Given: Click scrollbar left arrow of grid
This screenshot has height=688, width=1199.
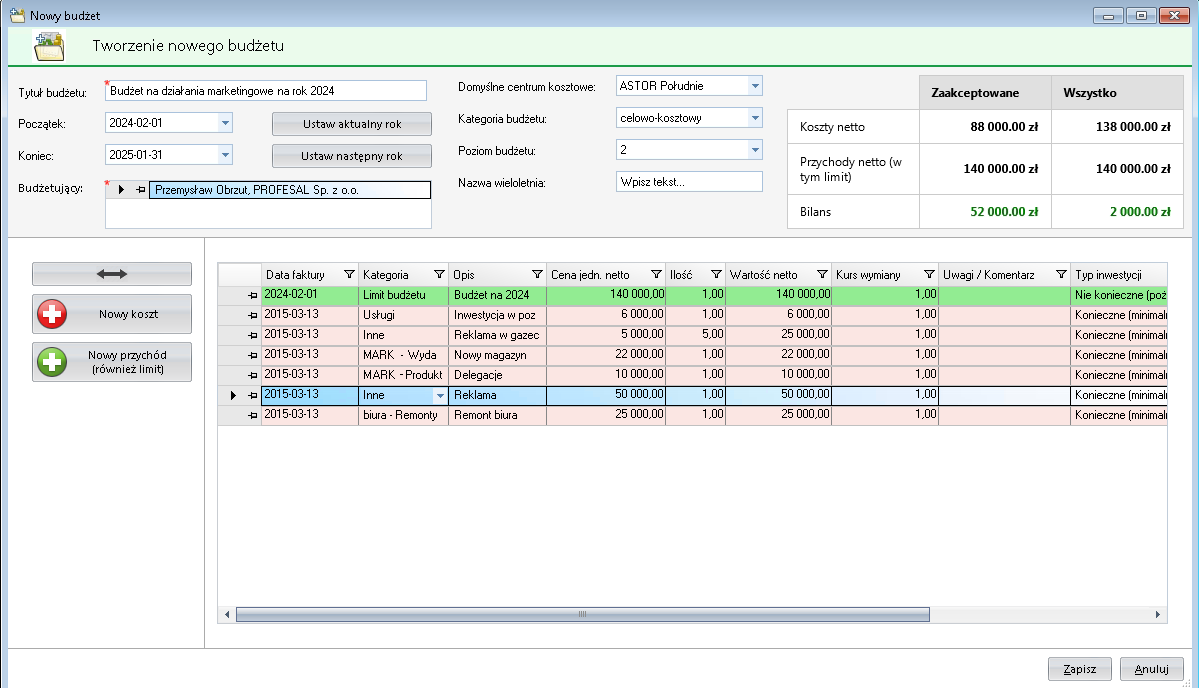Looking at the screenshot, I should [x=227, y=615].
